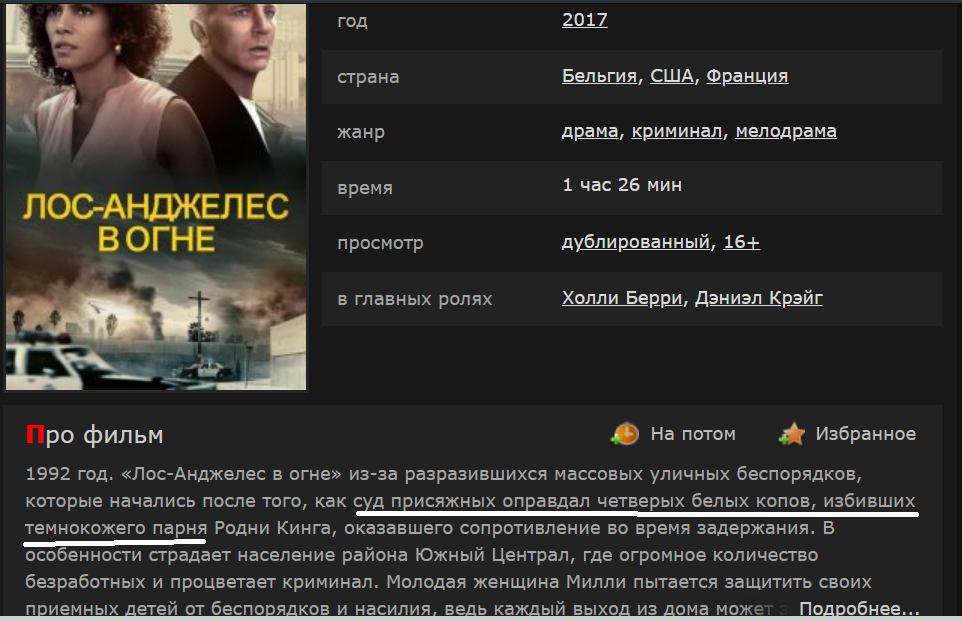
Task: Filter by дублированный viewing link
Action: [x=636, y=242]
